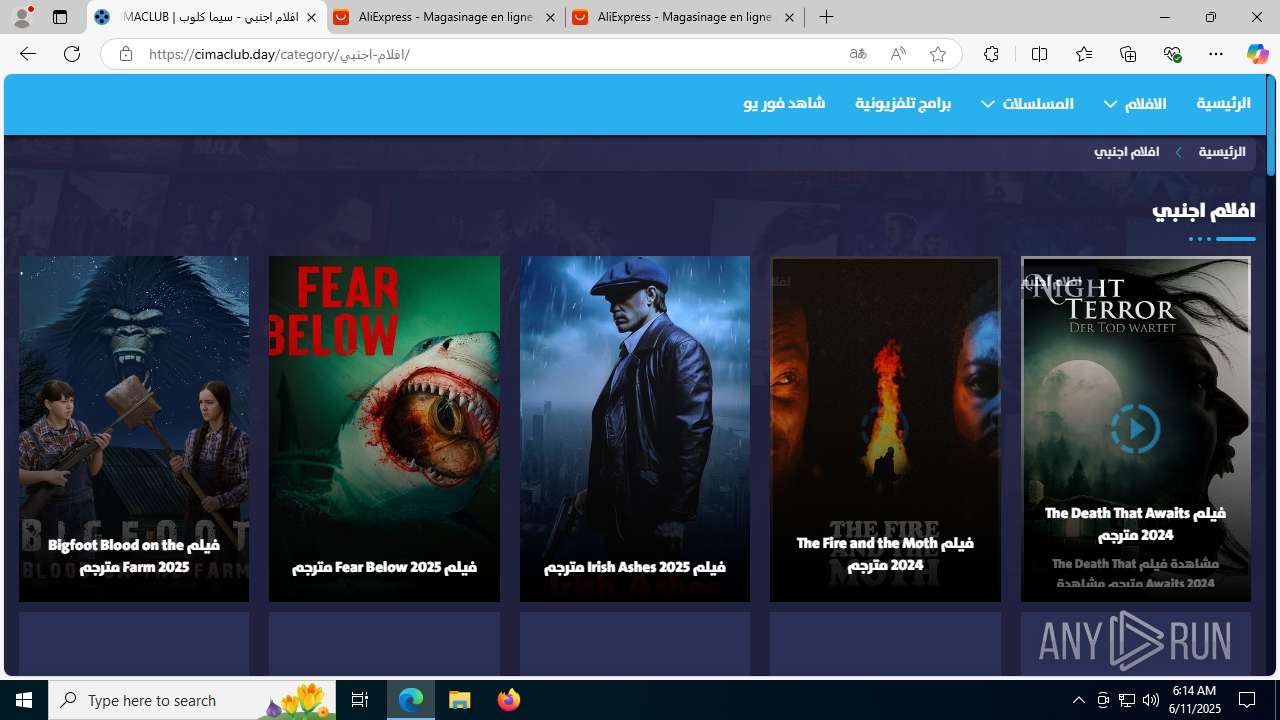Open Irish Ashes 2025 movie poster

tap(635, 429)
